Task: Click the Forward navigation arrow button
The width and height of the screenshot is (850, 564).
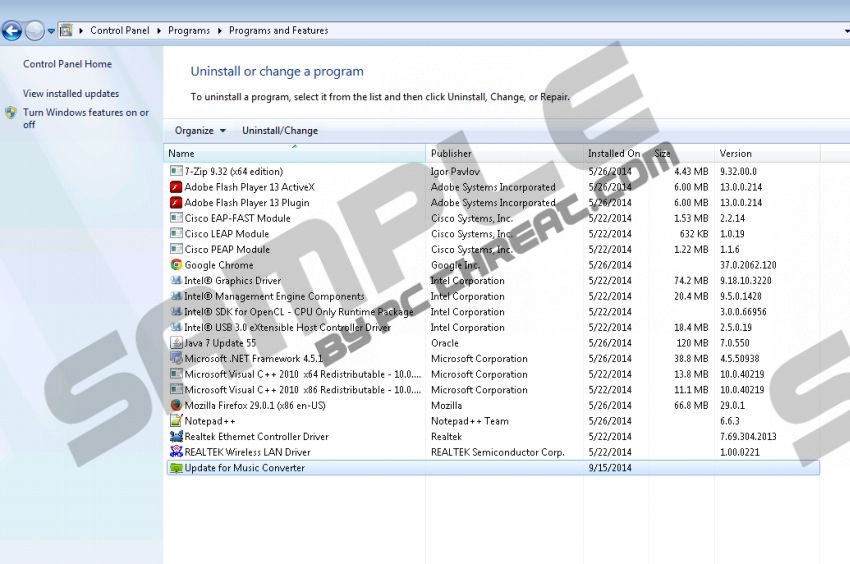Action: tap(35, 31)
